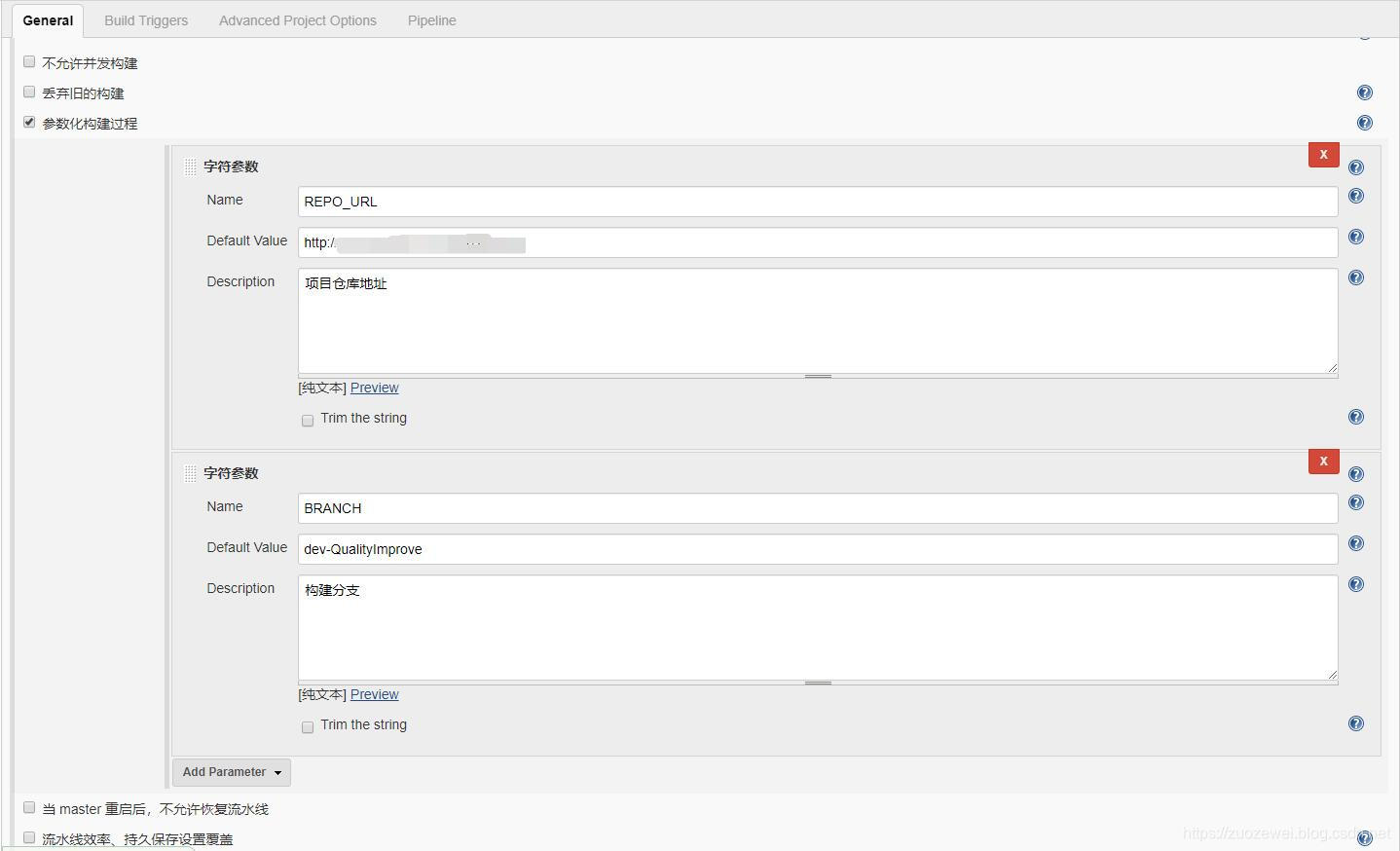The width and height of the screenshot is (1400, 851).
Task: Grab drag handle of REPO_URL 字符参数 block
Action: (190, 167)
